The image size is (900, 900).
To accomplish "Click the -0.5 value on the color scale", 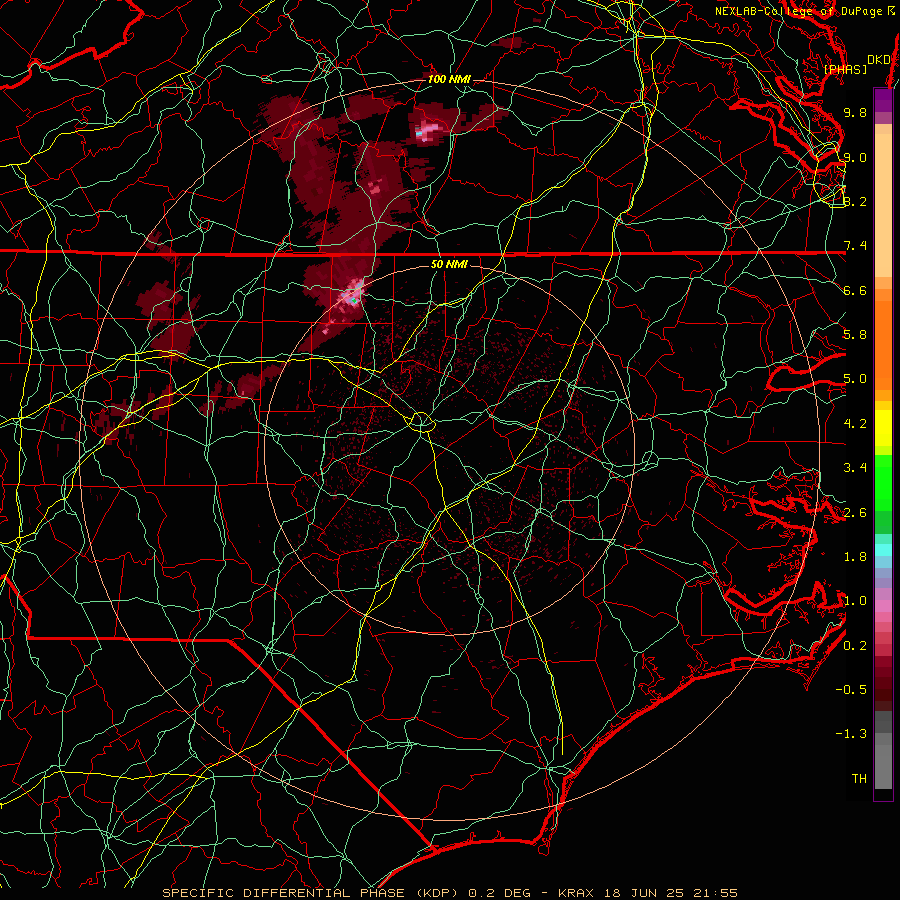I will click(851, 690).
